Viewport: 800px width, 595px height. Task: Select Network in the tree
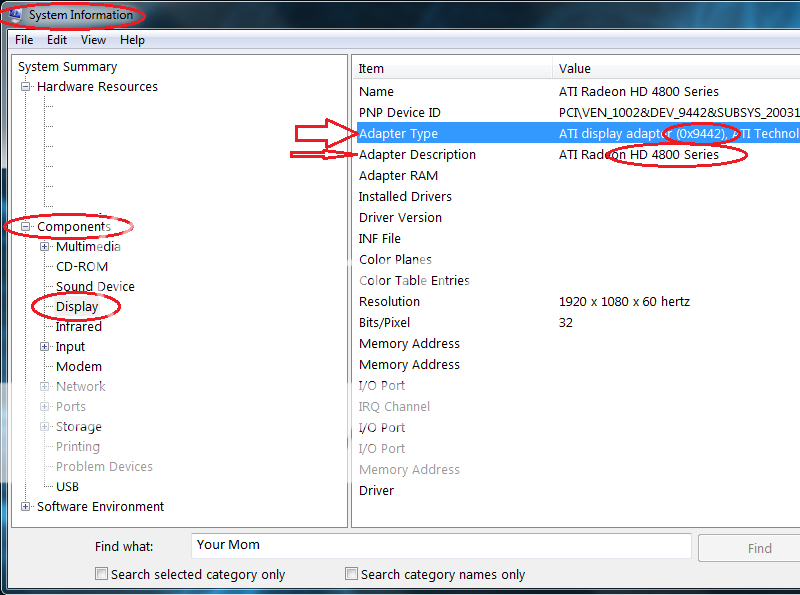(81, 386)
